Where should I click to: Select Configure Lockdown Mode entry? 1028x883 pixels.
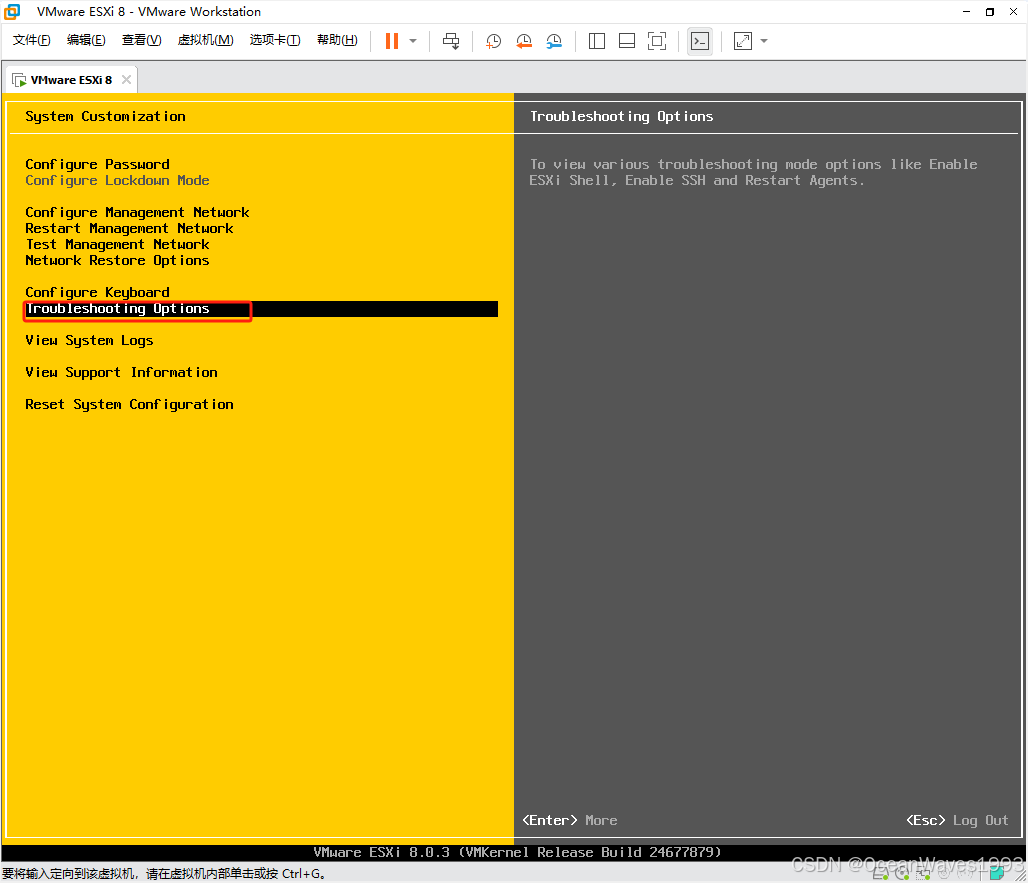point(117,180)
